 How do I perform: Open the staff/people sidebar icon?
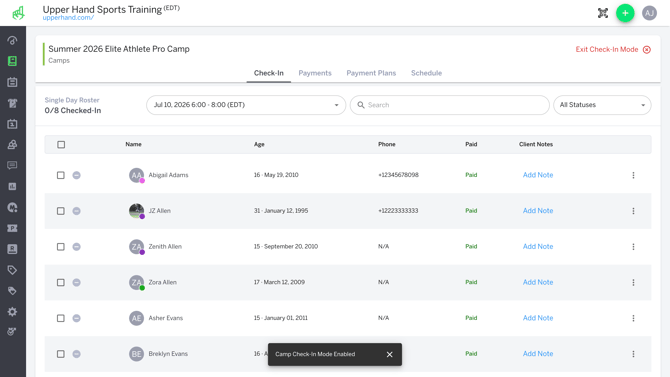pyautogui.click(x=12, y=144)
